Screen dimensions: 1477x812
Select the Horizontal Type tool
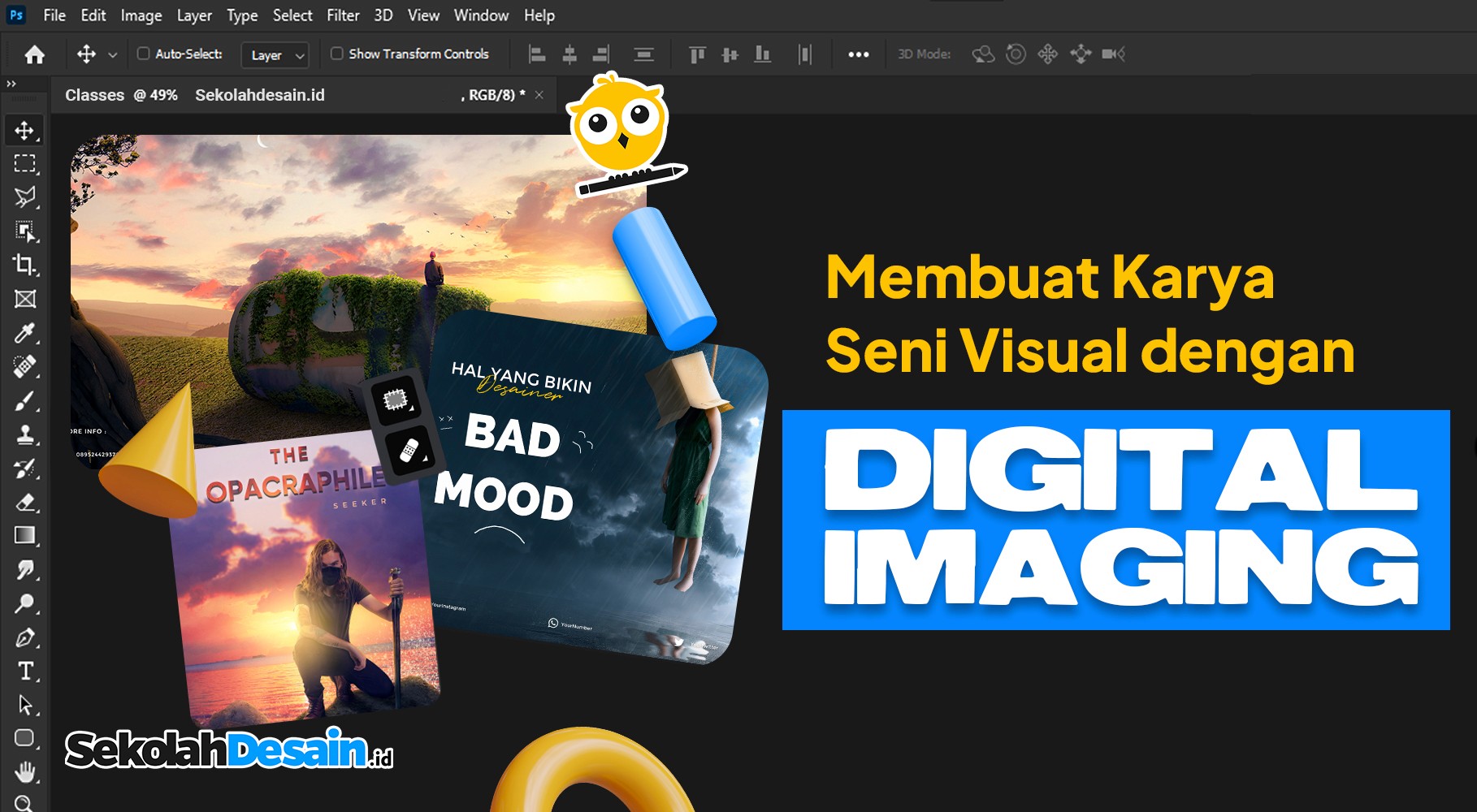24,672
